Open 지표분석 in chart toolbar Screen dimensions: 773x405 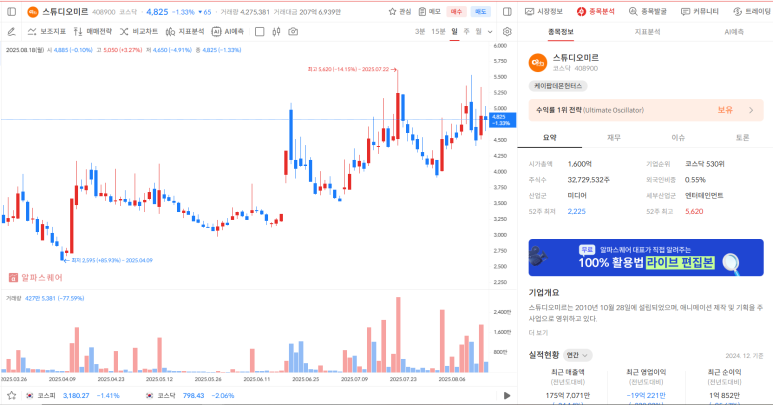coord(185,32)
